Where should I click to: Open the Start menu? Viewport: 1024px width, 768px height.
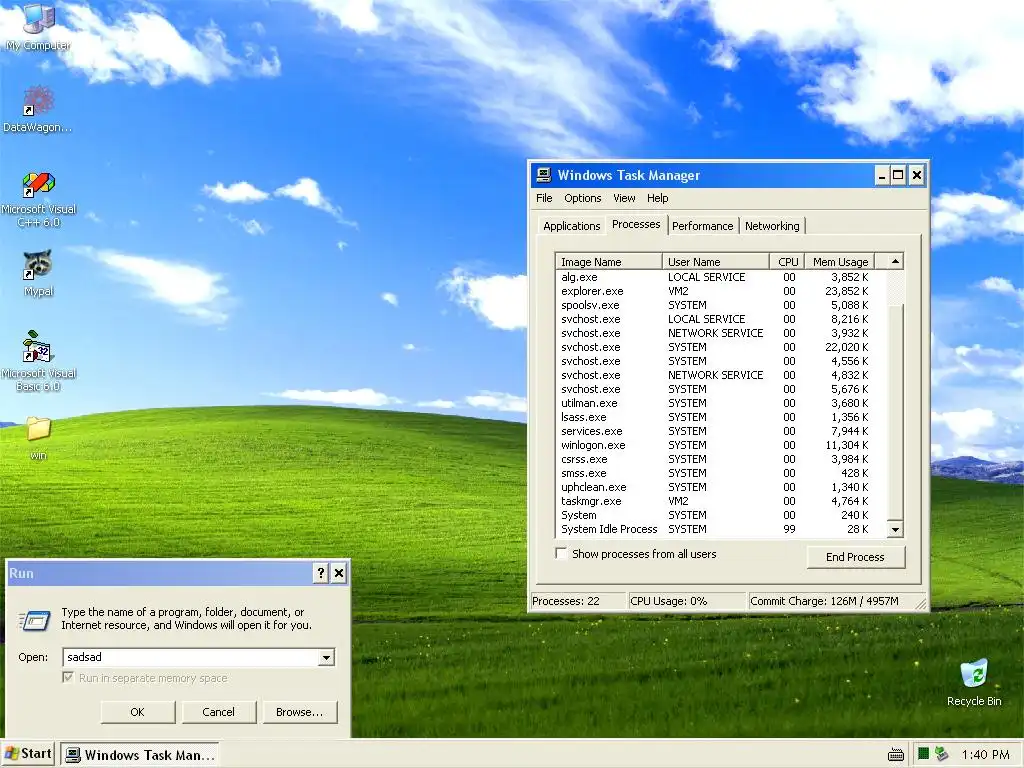point(29,754)
